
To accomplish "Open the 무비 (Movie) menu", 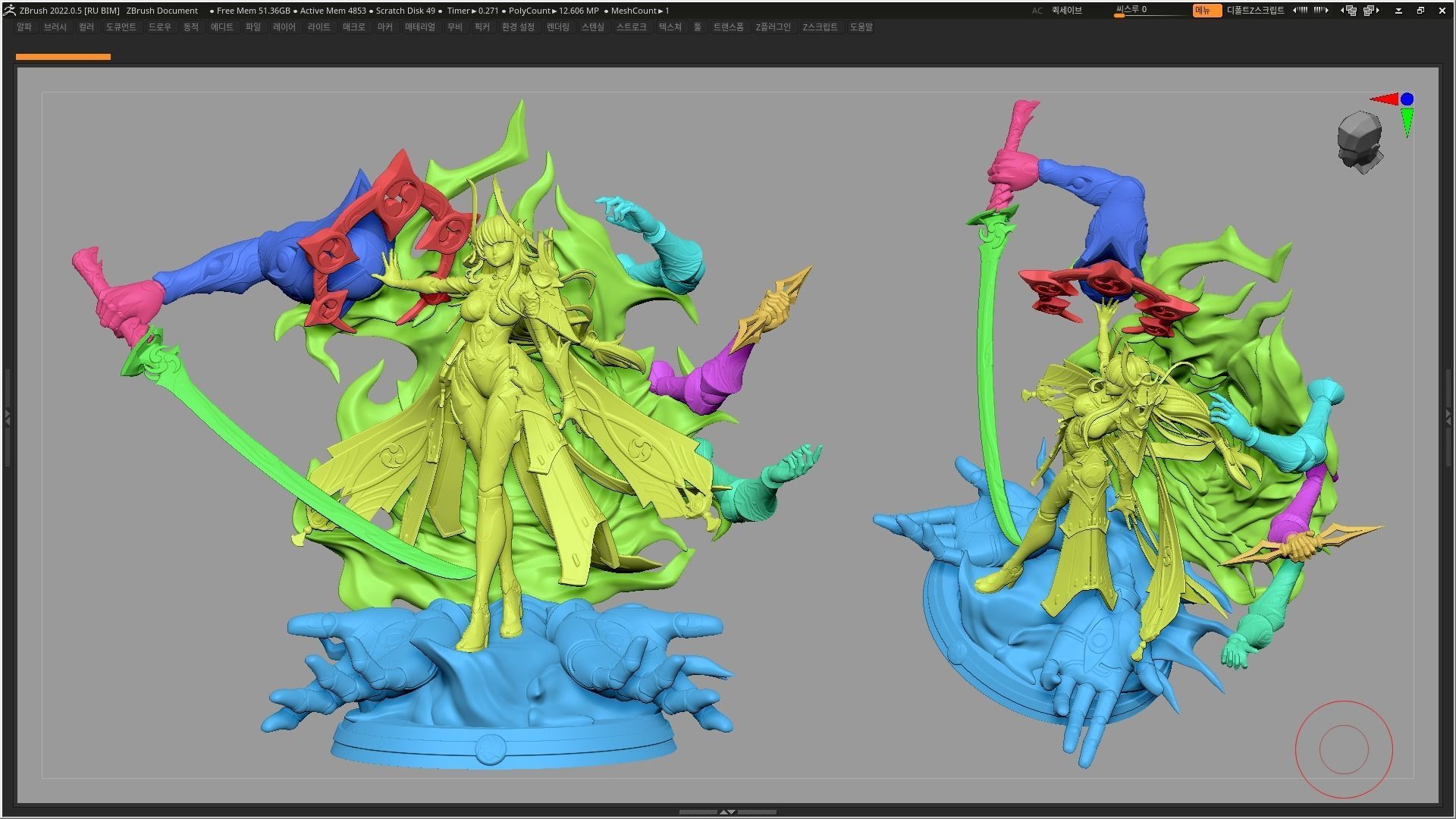I will point(455,27).
